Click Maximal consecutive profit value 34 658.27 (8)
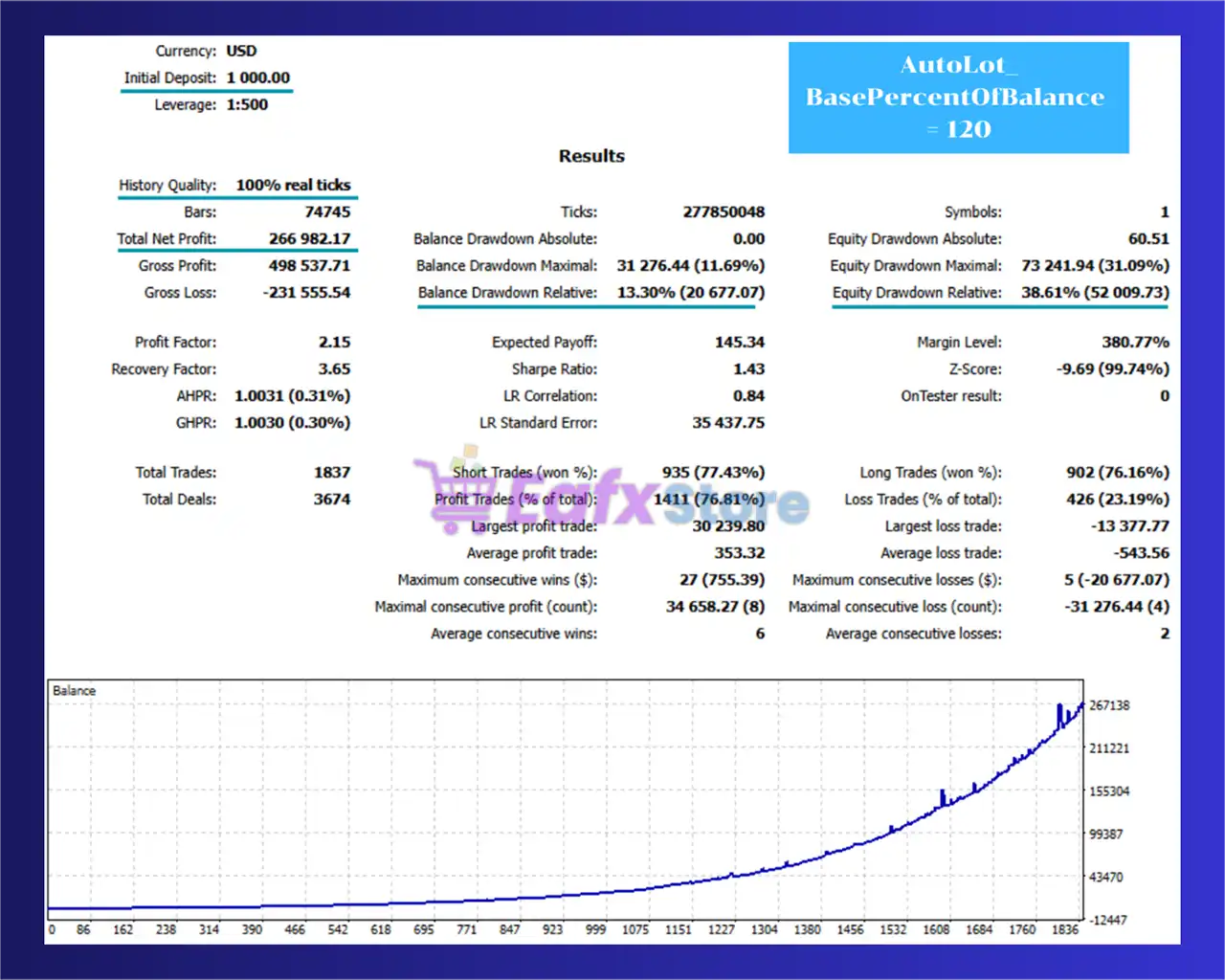 (716, 606)
